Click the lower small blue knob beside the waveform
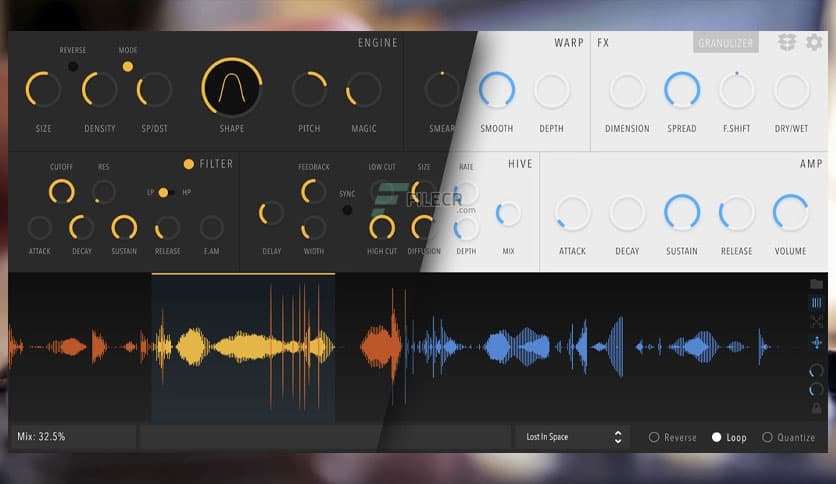This screenshot has height=484, width=836. (816, 390)
